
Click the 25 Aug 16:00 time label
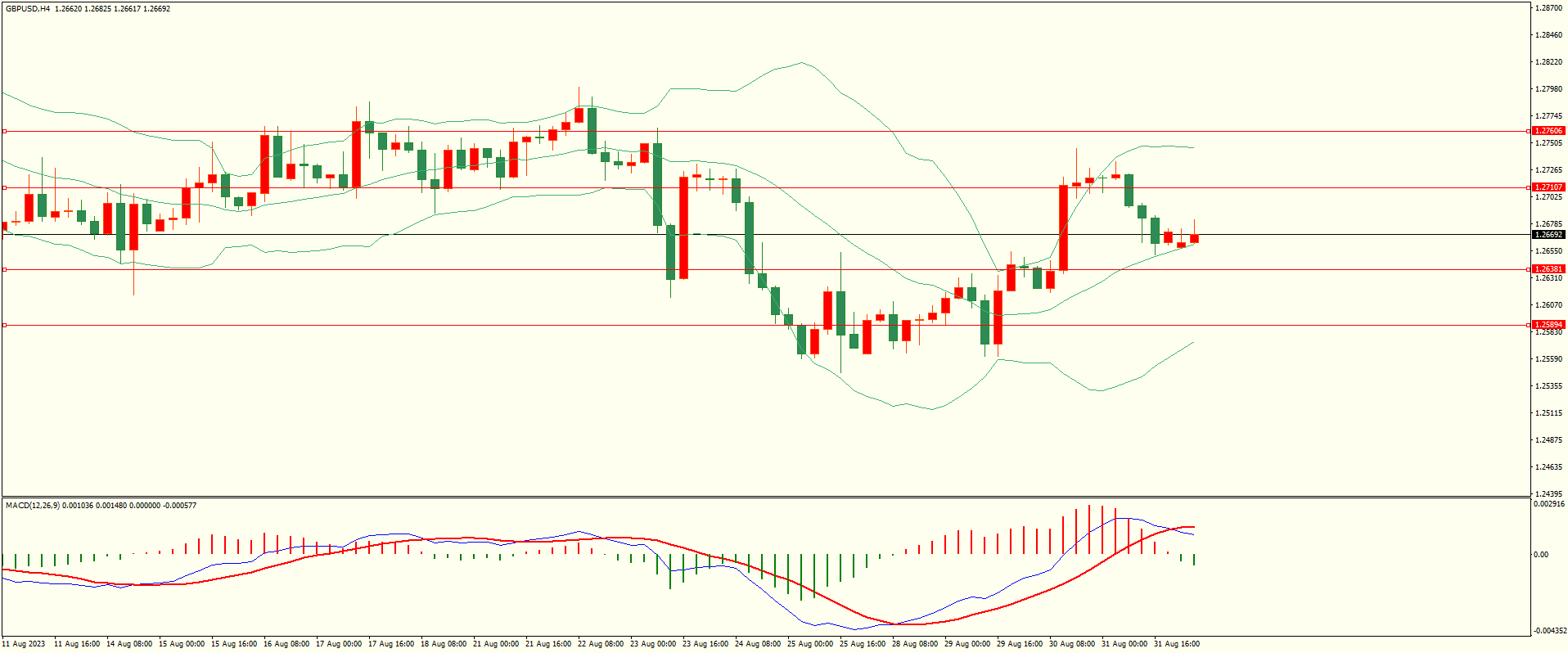click(x=863, y=644)
